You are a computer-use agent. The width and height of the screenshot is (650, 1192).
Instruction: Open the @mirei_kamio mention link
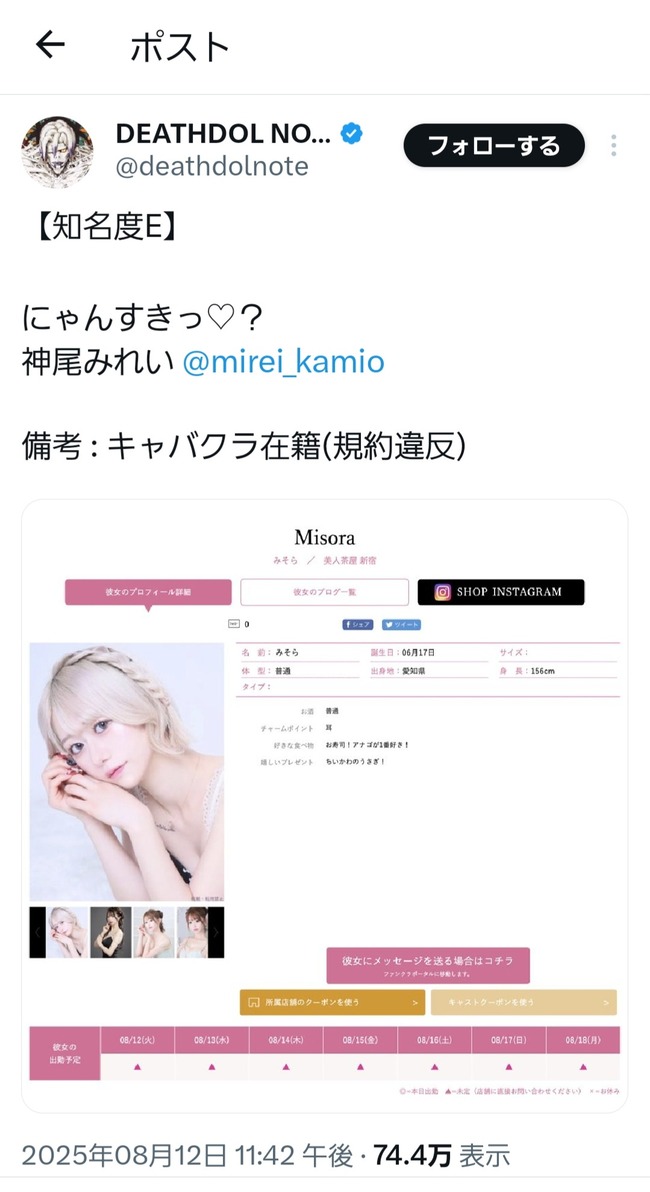[x=284, y=362]
